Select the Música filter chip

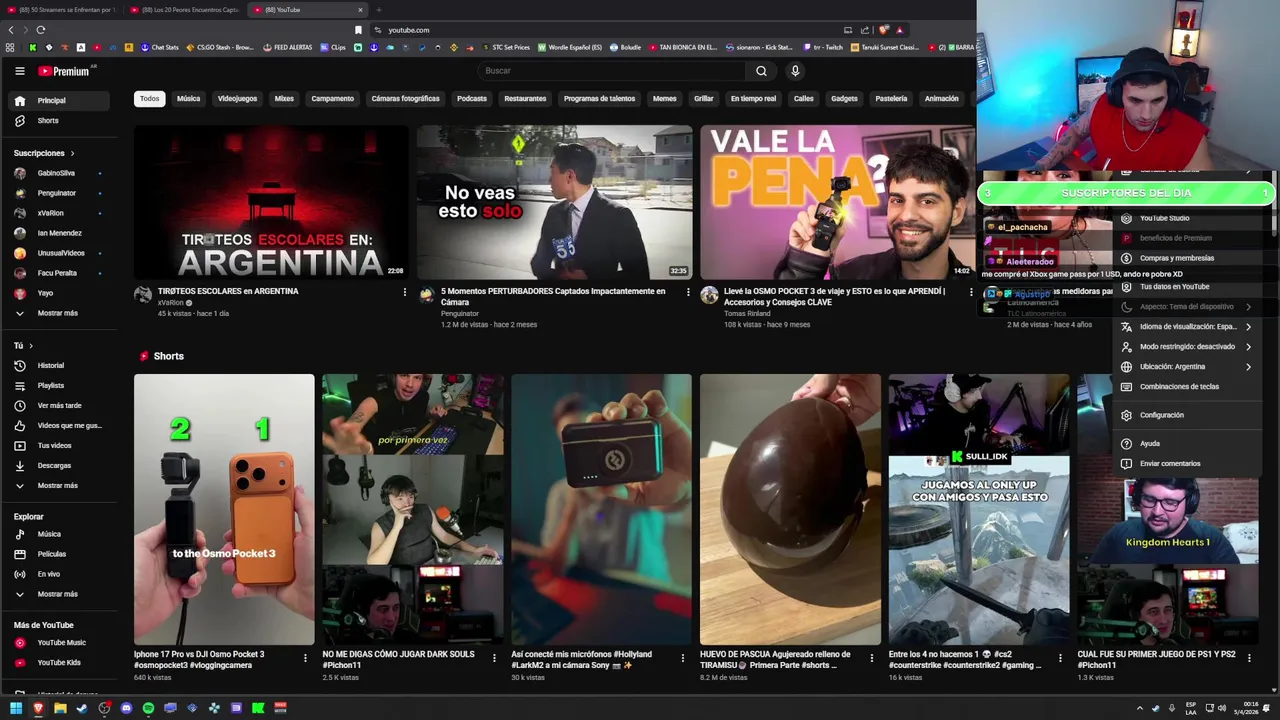click(x=188, y=99)
